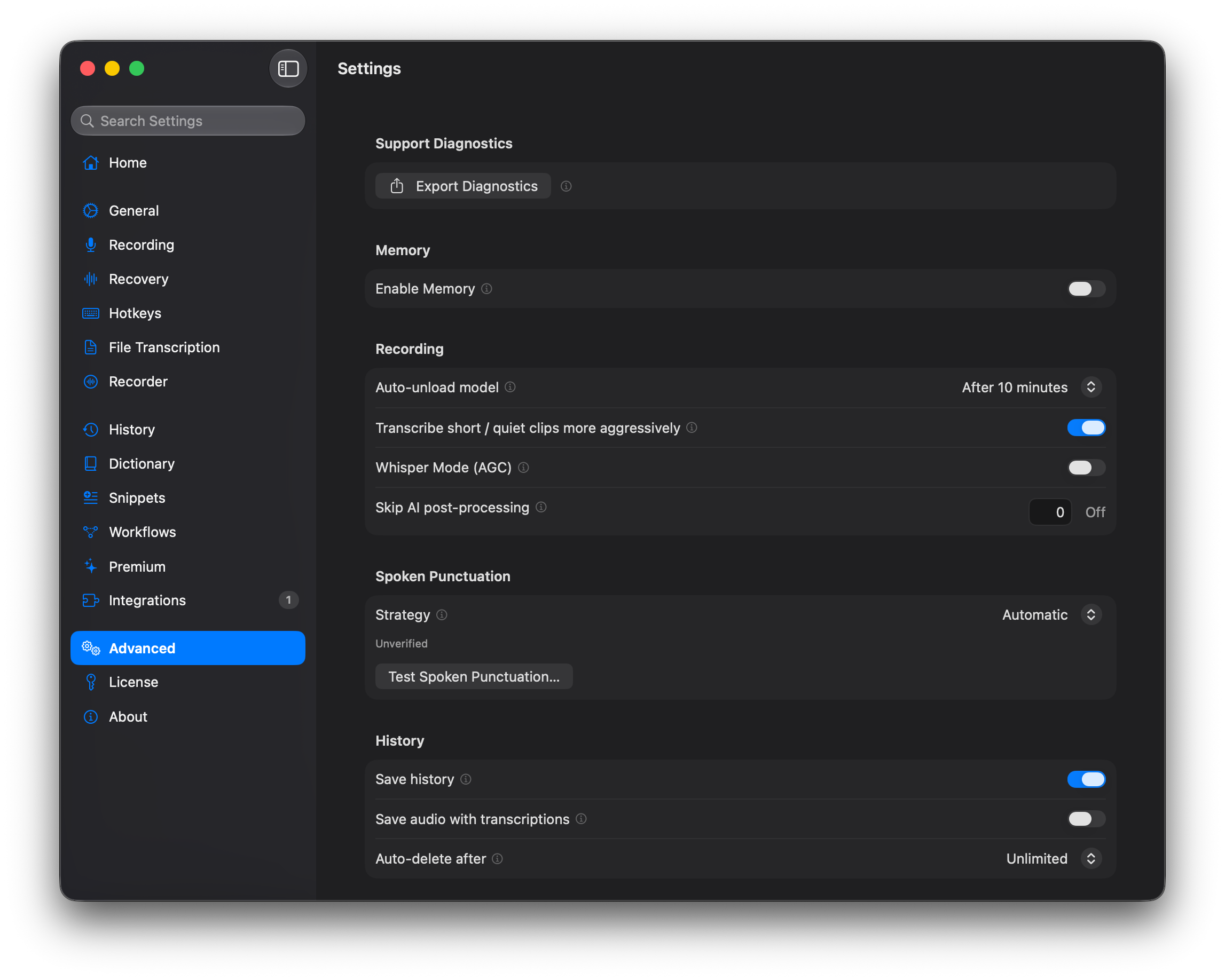Click the Integrations plug icon

[x=91, y=600]
